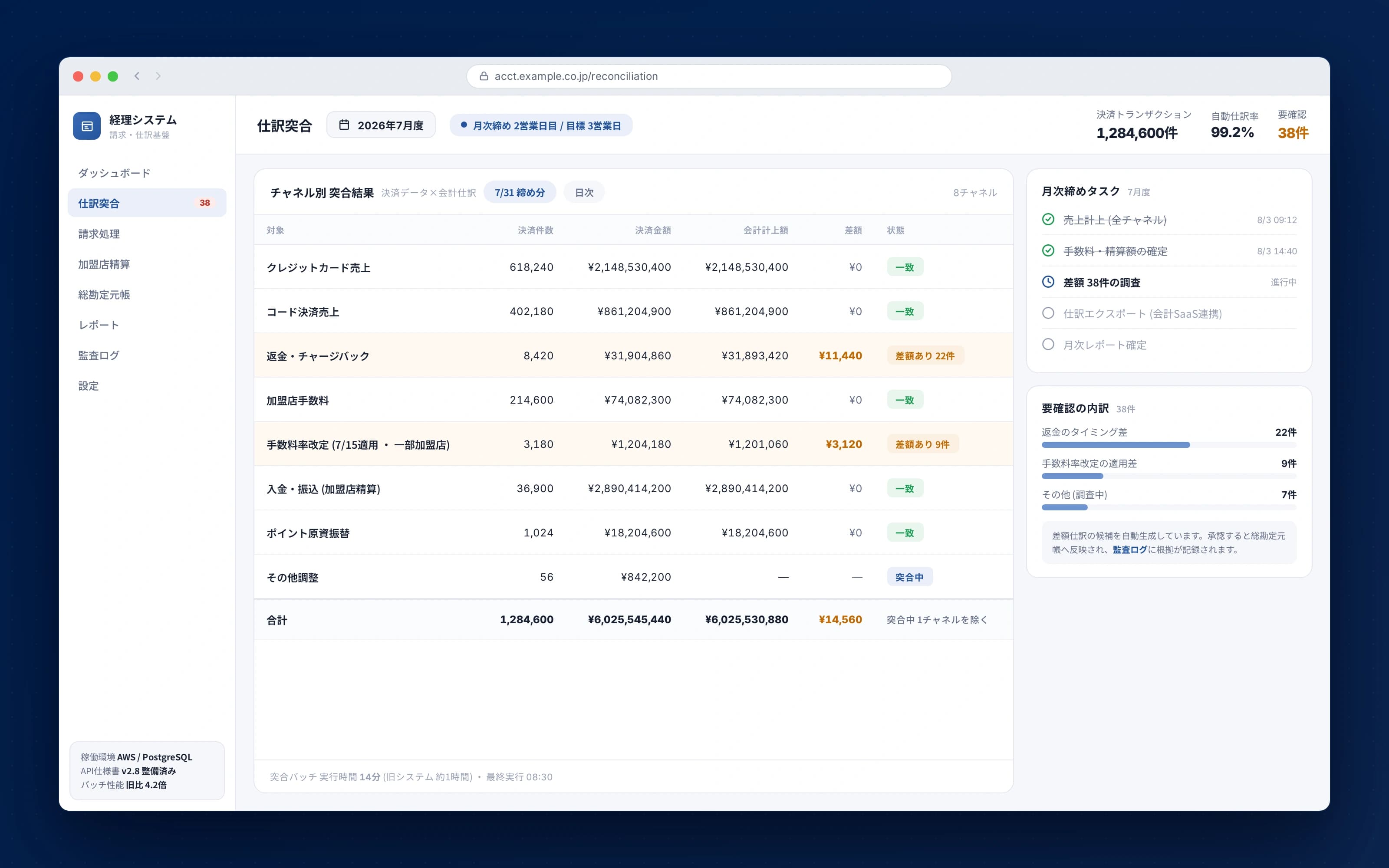Toggle the circle for 仕訳エクスポート task
Screen dimensions: 1389x868
[1048, 313]
